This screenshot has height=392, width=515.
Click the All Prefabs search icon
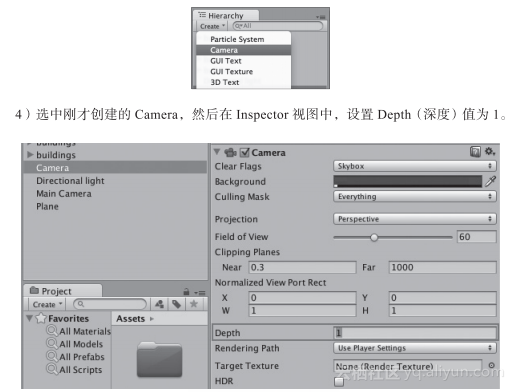[x=52, y=356]
